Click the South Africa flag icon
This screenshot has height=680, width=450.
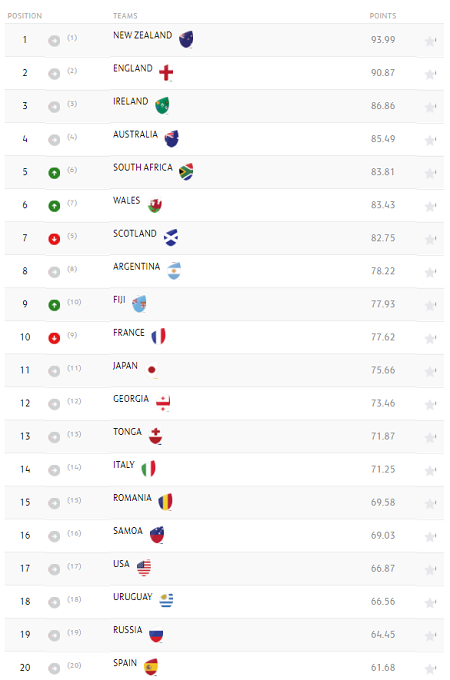pos(186,172)
